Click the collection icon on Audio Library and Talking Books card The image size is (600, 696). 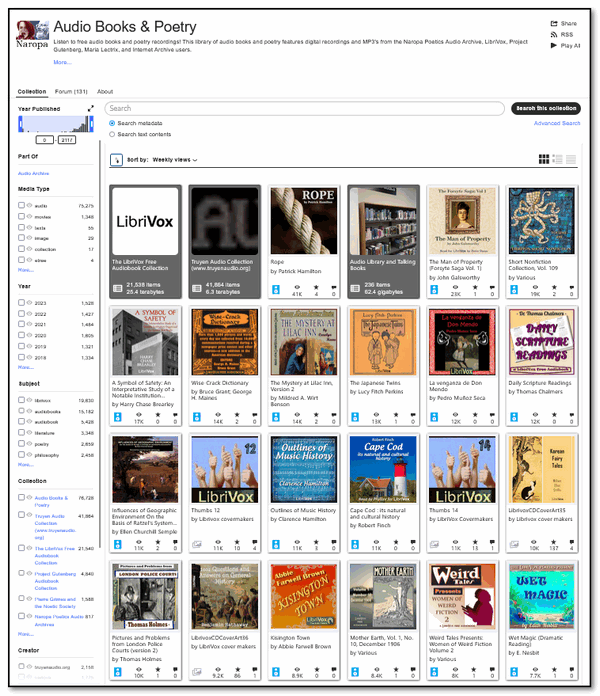point(355,289)
